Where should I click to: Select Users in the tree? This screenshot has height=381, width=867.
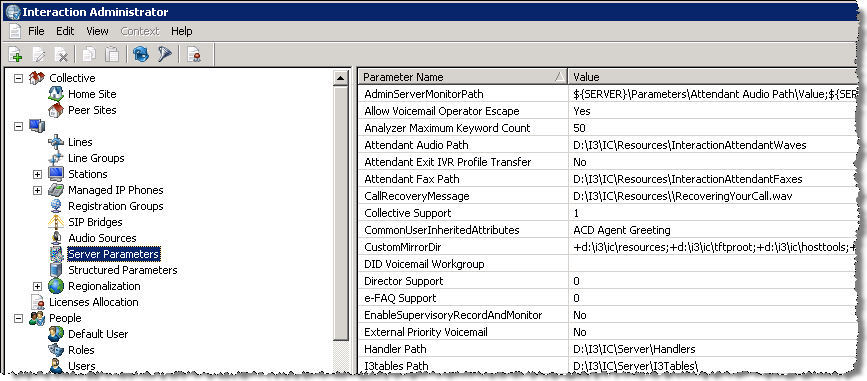click(x=81, y=366)
